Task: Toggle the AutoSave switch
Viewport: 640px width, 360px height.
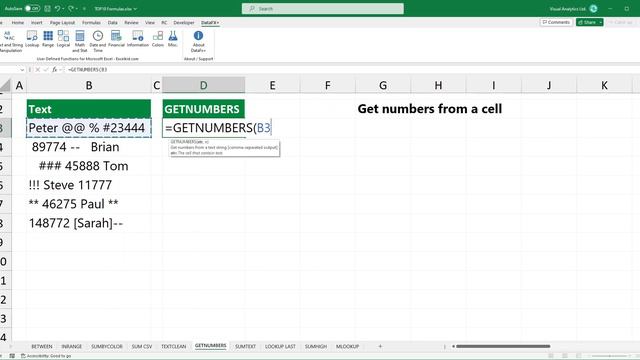Action: click(32, 8)
